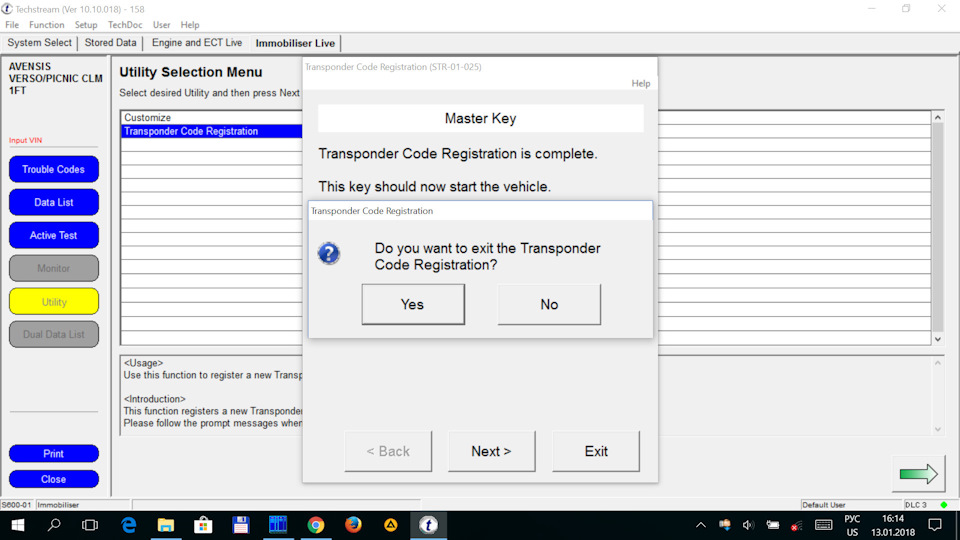This screenshot has height=540, width=960.
Task: Confirm exit by clicking Yes
Action: pyautogui.click(x=413, y=304)
